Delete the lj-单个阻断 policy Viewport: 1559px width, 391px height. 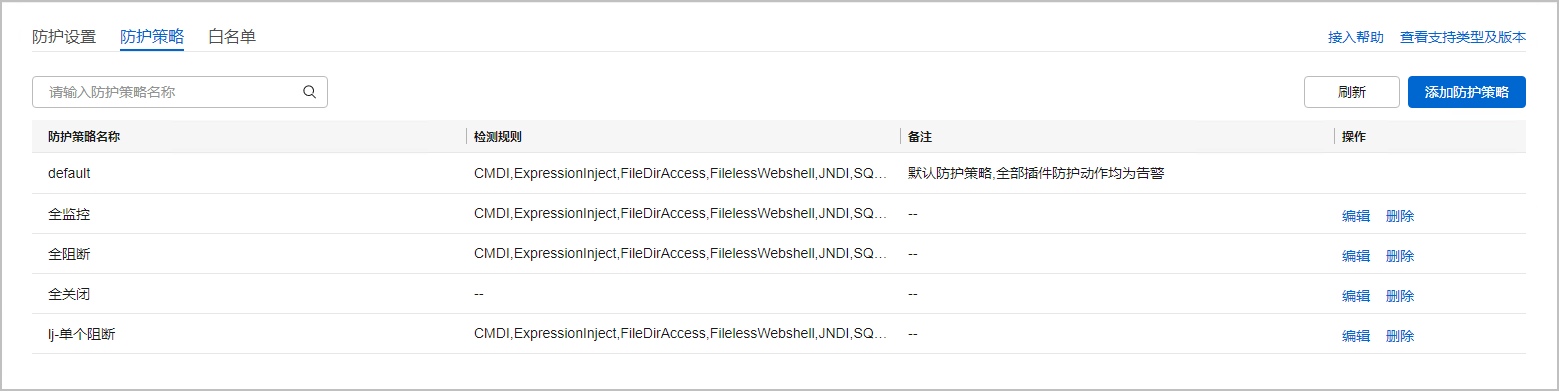coord(1400,336)
